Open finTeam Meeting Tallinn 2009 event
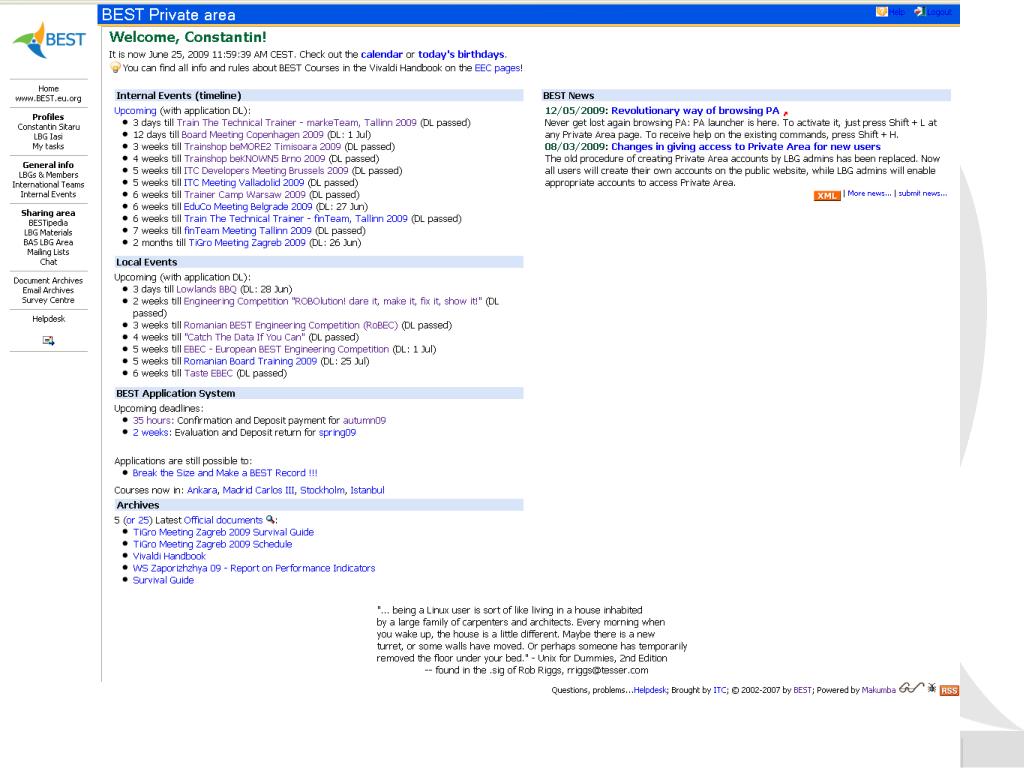This screenshot has height=768, width=1024. pos(248,231)
